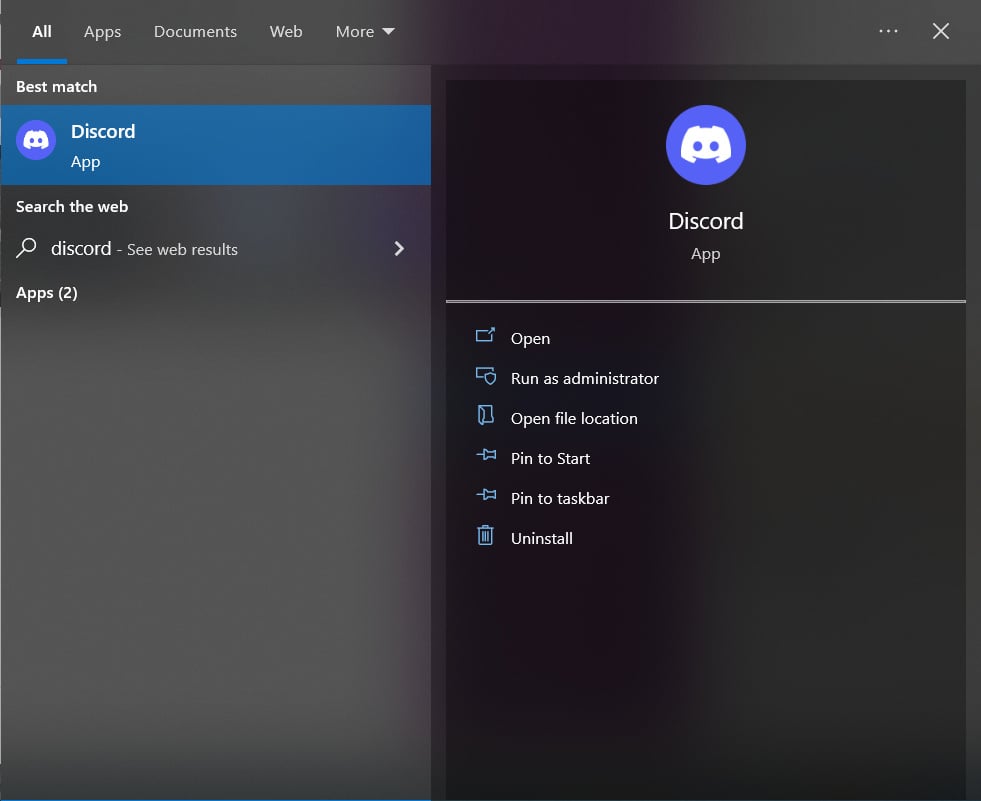The width and height of the screenshot is (981, 801).
Task: Click the search magnifier beside discord web result
Action: [x=25, y=248]
